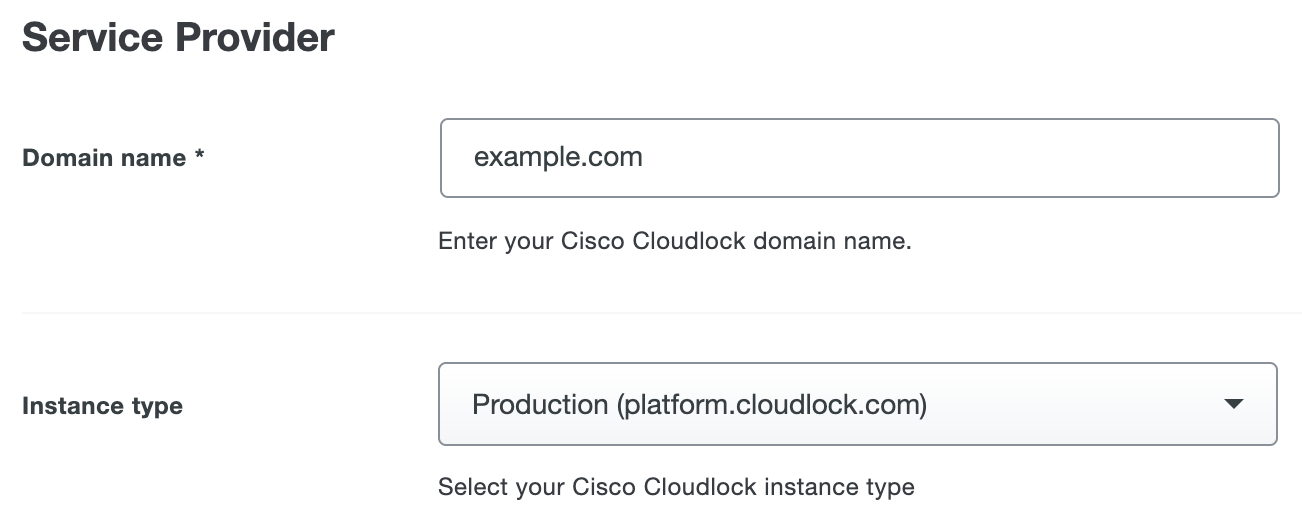Click the word 'Production' in the dropdown

(x=540, y=404)
